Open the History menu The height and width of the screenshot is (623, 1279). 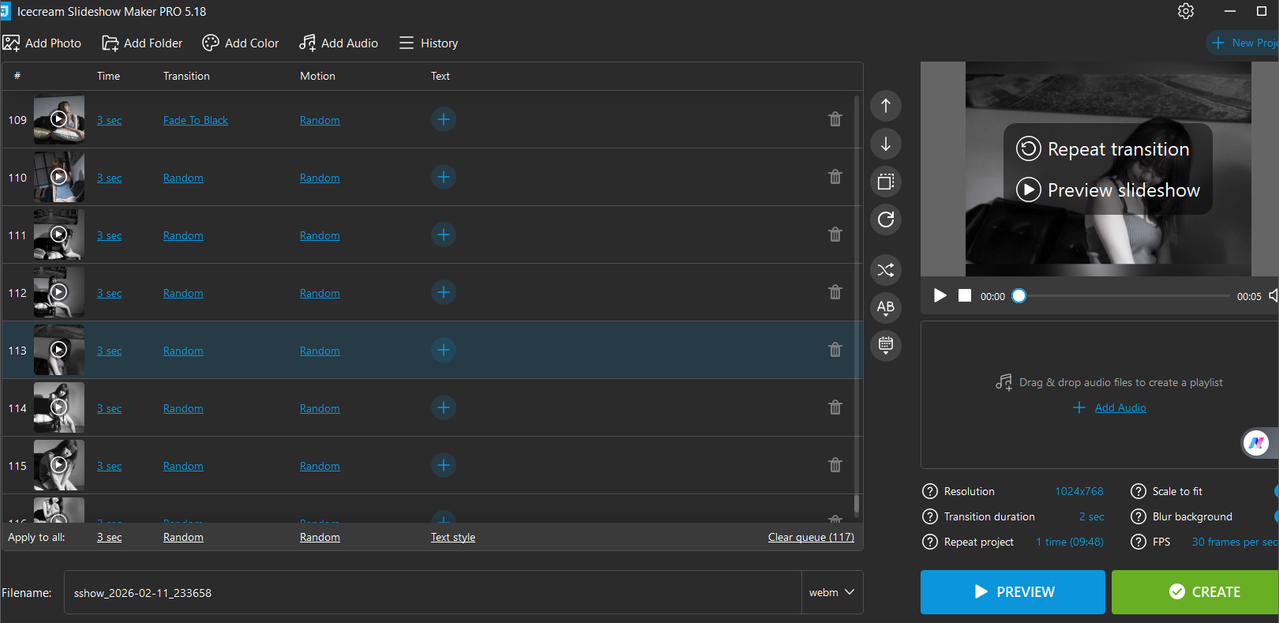[428, 43]
